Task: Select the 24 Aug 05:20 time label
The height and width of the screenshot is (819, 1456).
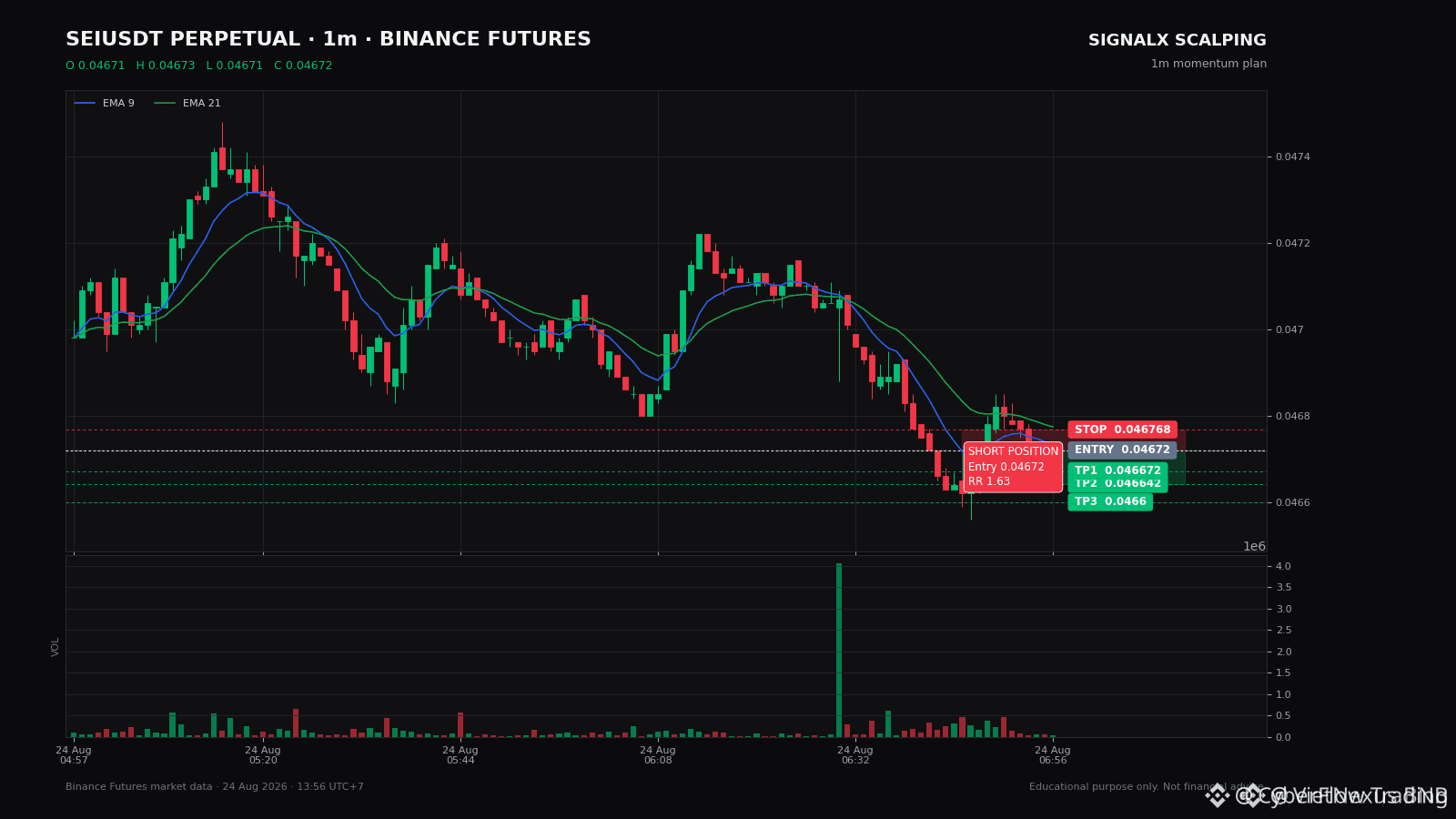Action: (263, 755)
